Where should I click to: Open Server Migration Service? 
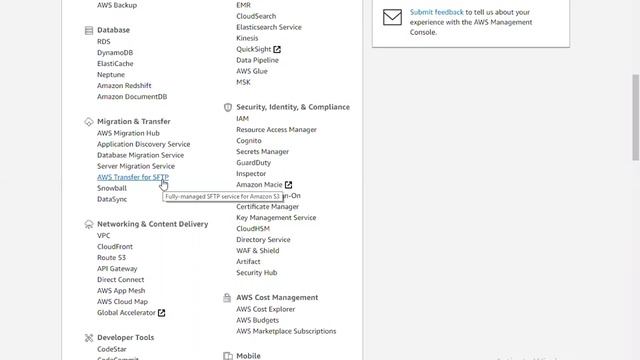(136, 167)
